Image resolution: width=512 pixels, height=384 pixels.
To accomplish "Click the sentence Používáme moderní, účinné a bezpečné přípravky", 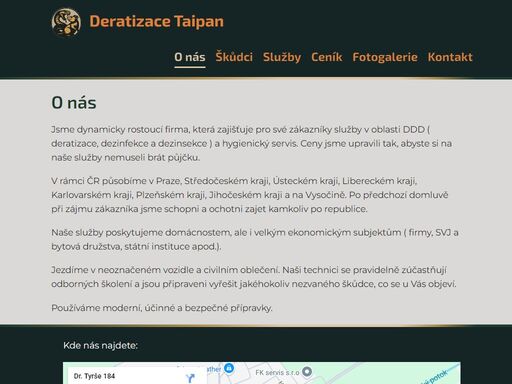I will pos(162,308).
